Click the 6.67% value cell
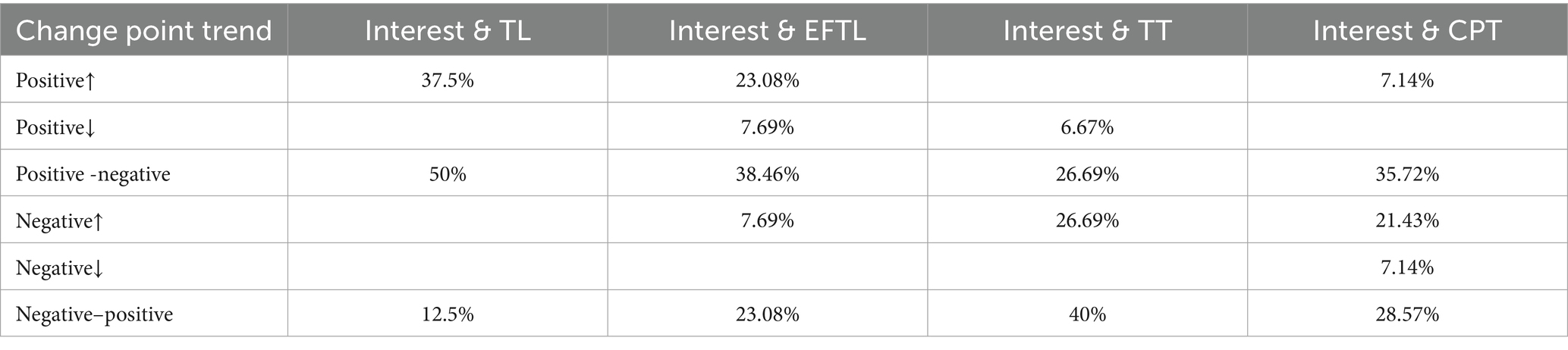 point(1087,127)
